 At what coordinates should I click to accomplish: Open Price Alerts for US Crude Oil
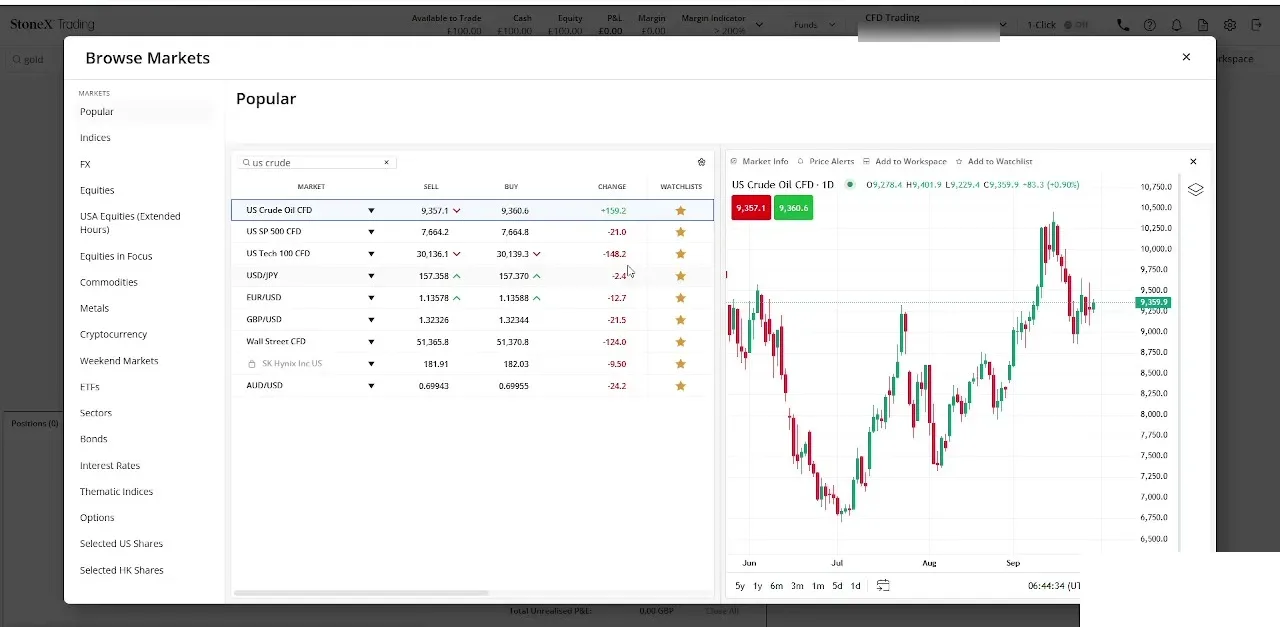(826, 161)
